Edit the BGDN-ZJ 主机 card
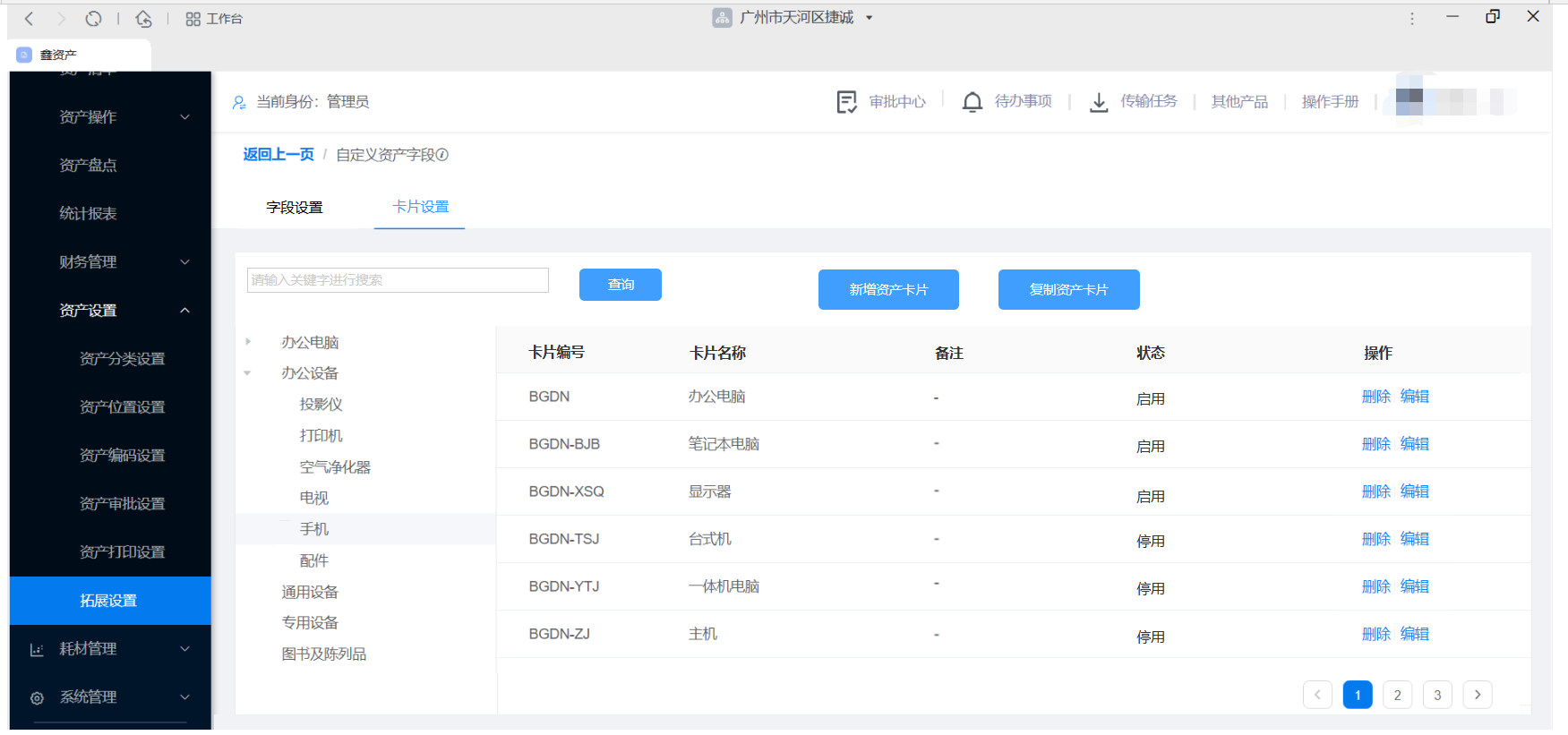This screenshot has height=735, width=1568. click(x=1415, y=634)
